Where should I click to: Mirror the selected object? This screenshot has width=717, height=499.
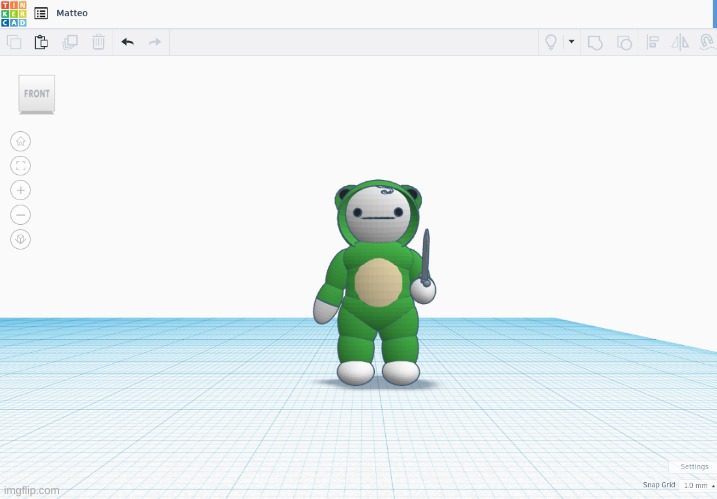click(x=680, y=43)
